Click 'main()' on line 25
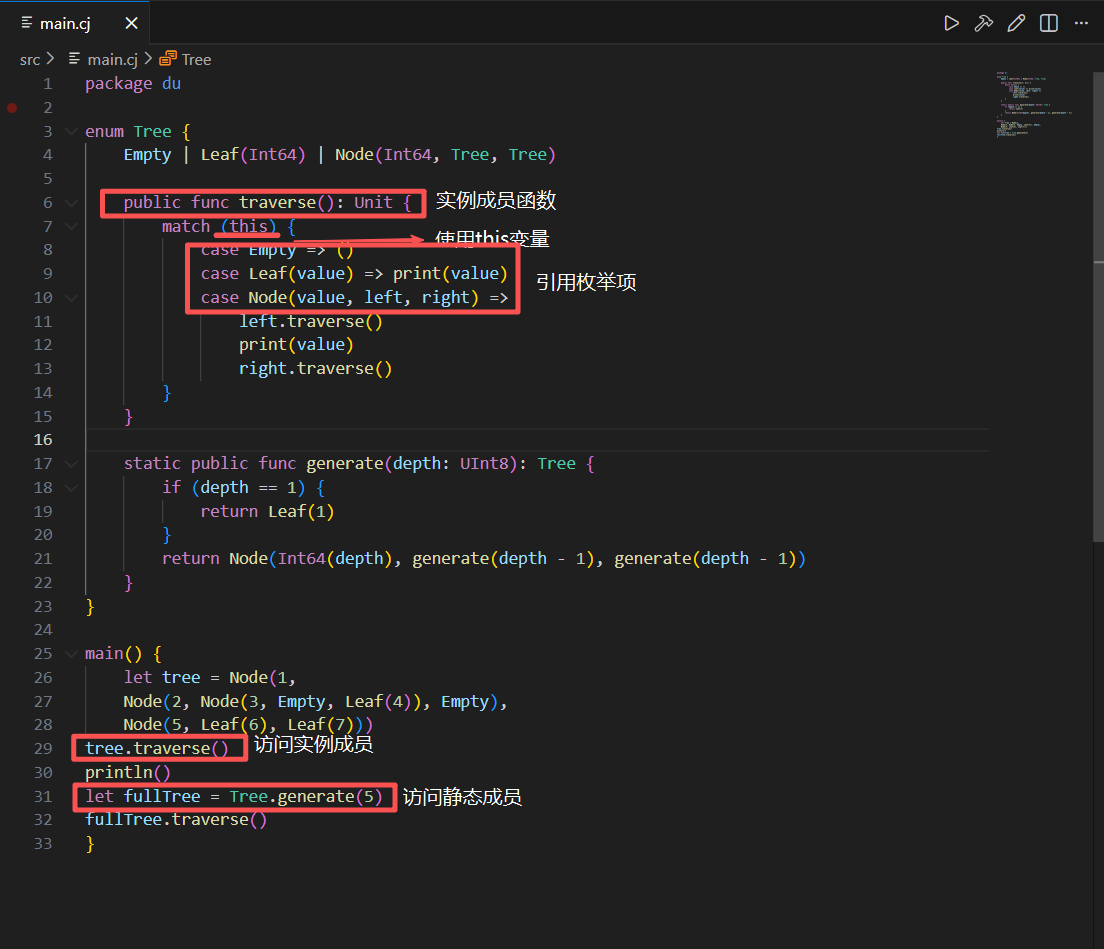The image size is (1104, 949). pyautogui.click(x=113, y=654)
